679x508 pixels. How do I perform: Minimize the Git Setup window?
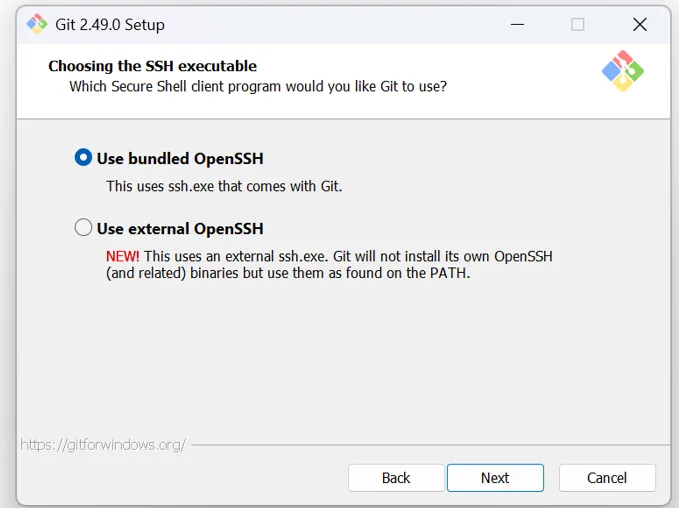pyautogui.click(x=517, y=24)
